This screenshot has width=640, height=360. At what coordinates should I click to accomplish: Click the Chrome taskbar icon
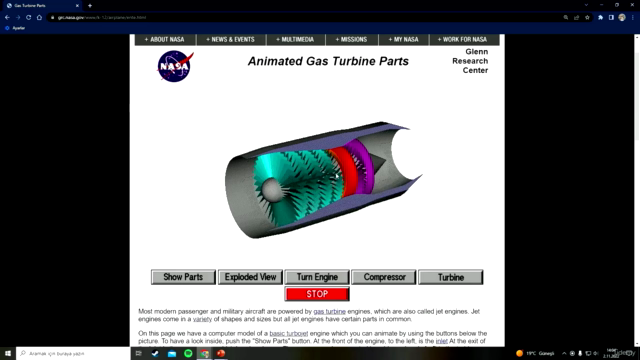[x=204, y=353]
